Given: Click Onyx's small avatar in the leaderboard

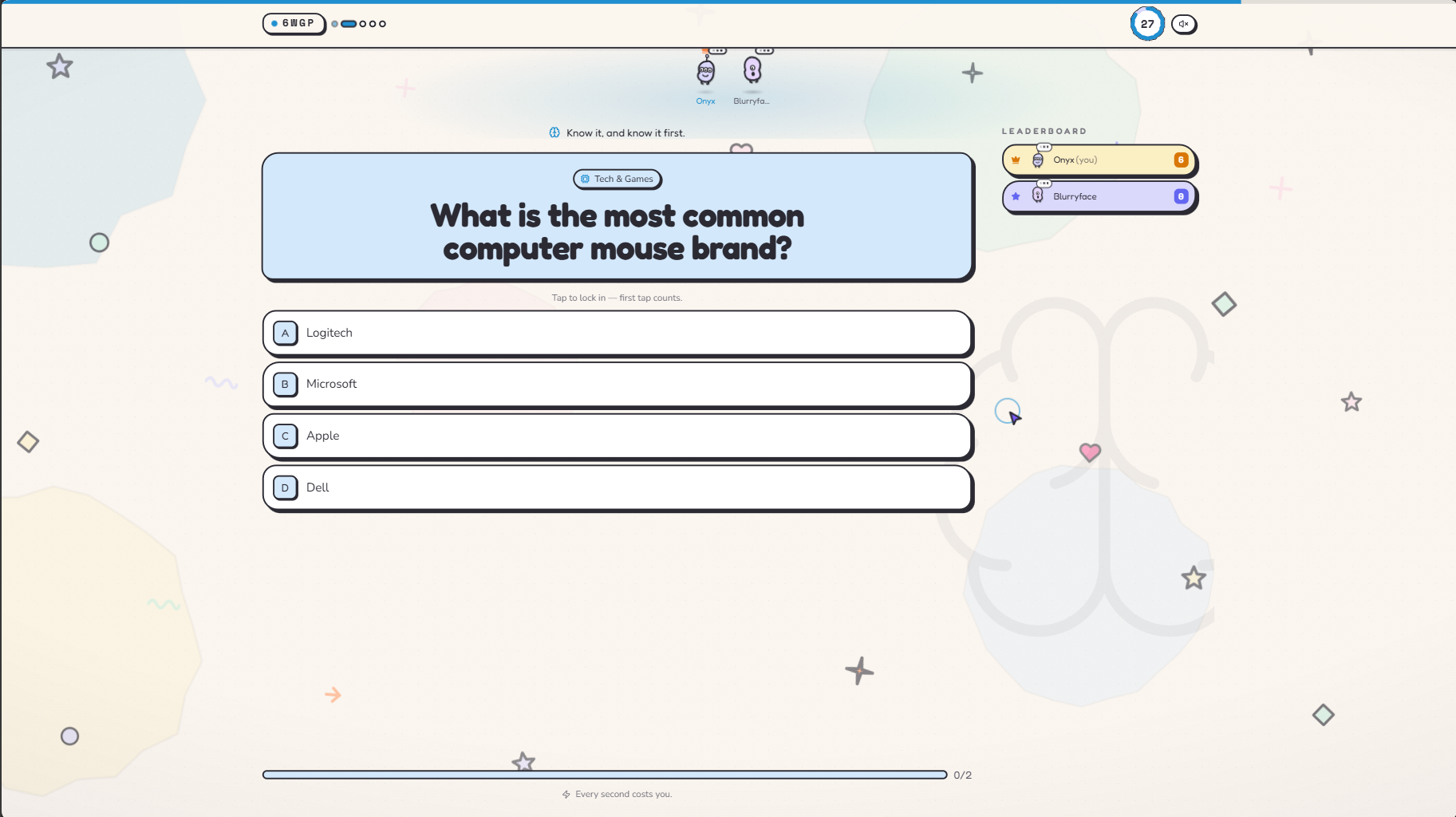Looking at the screenshot, I should (x=1038, y=160).
